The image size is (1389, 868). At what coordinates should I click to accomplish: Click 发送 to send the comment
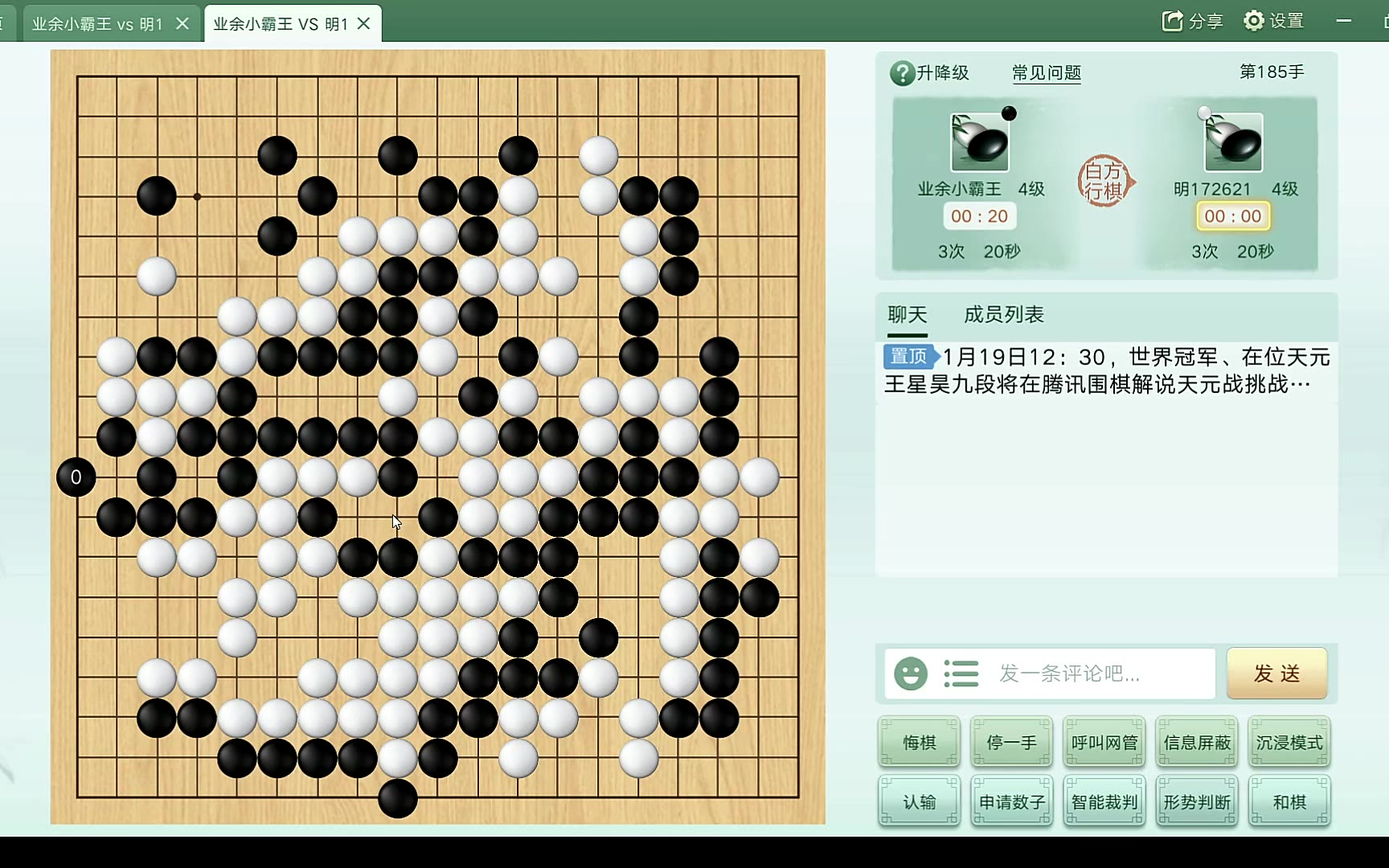click(x=1277, y=674)
